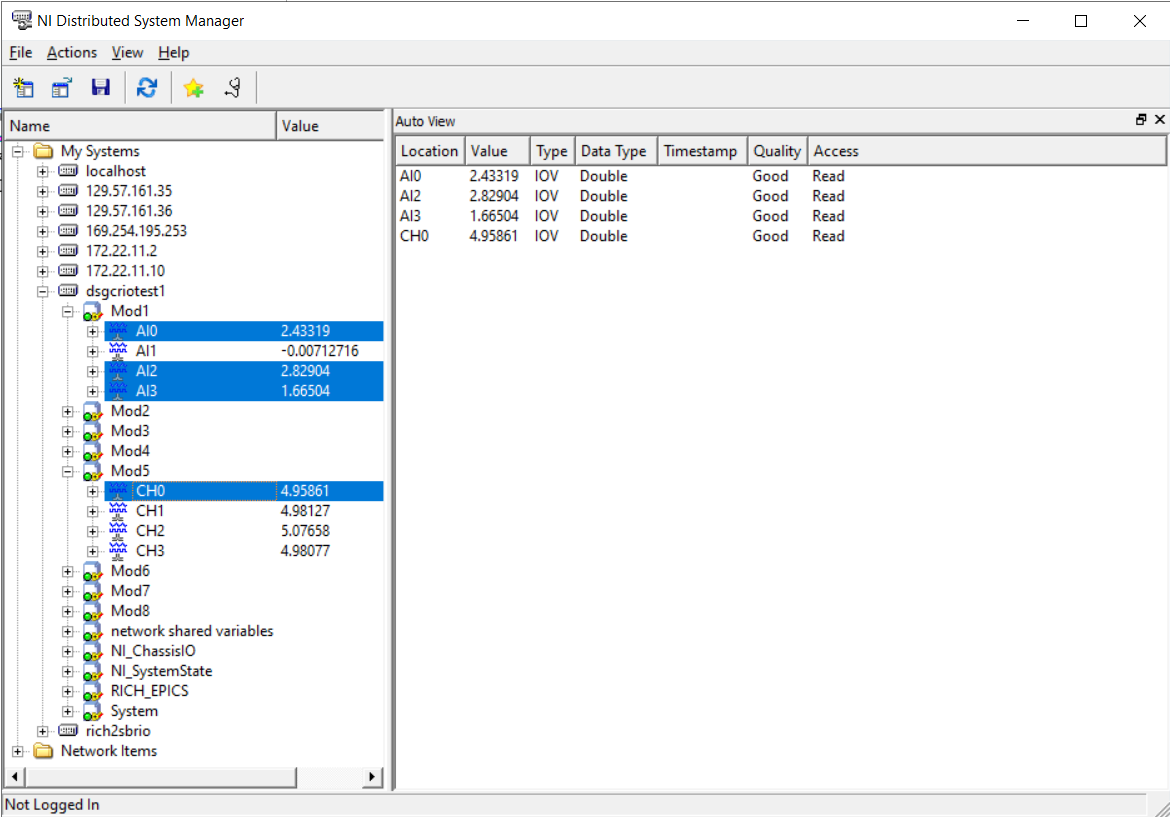Expand the CH2 channel node
Image resolution: width=1170 pixels, height=817 pixels.
click(93, 531)
